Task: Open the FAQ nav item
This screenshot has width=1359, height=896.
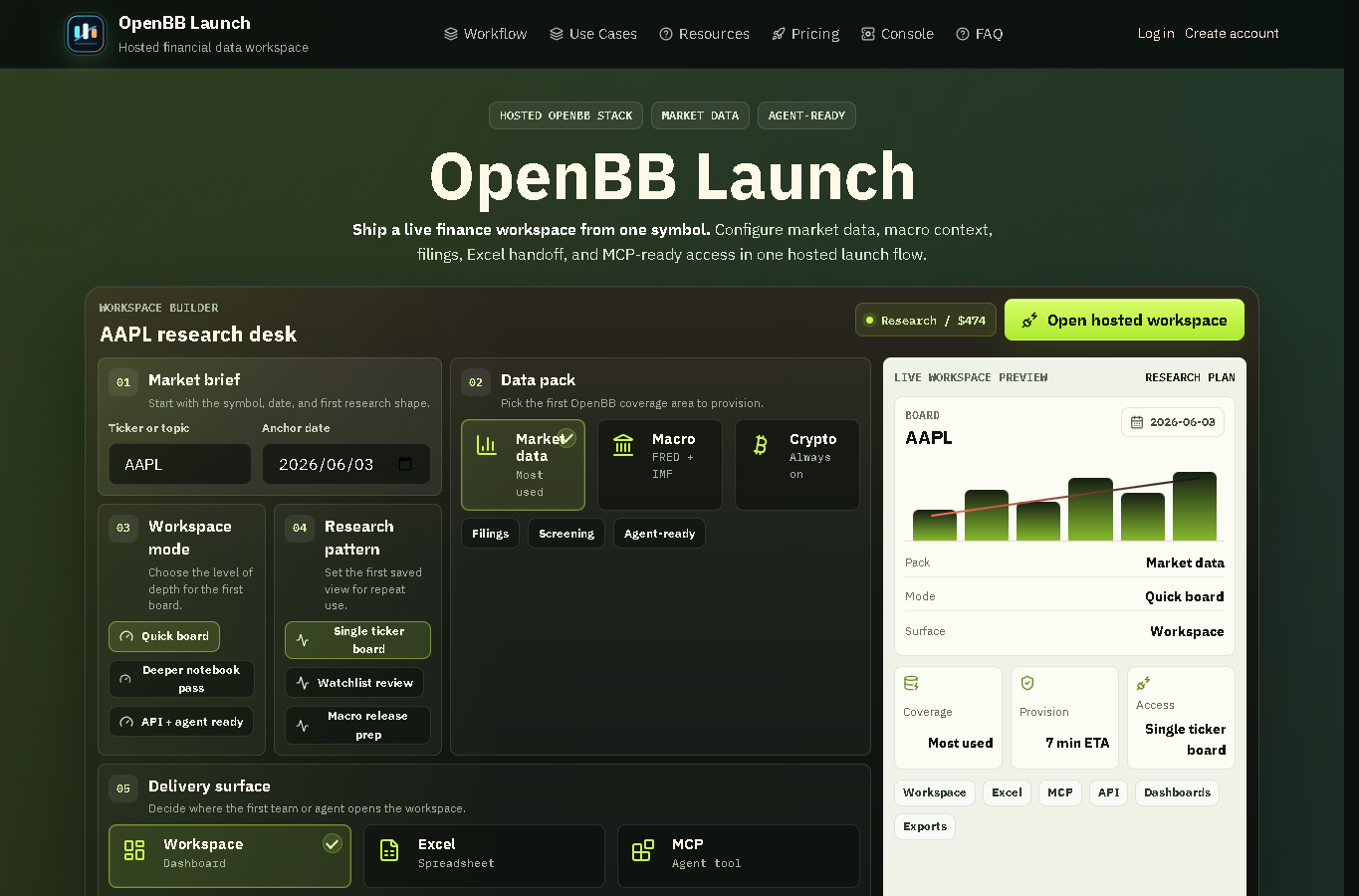Action: coord(979,34)
